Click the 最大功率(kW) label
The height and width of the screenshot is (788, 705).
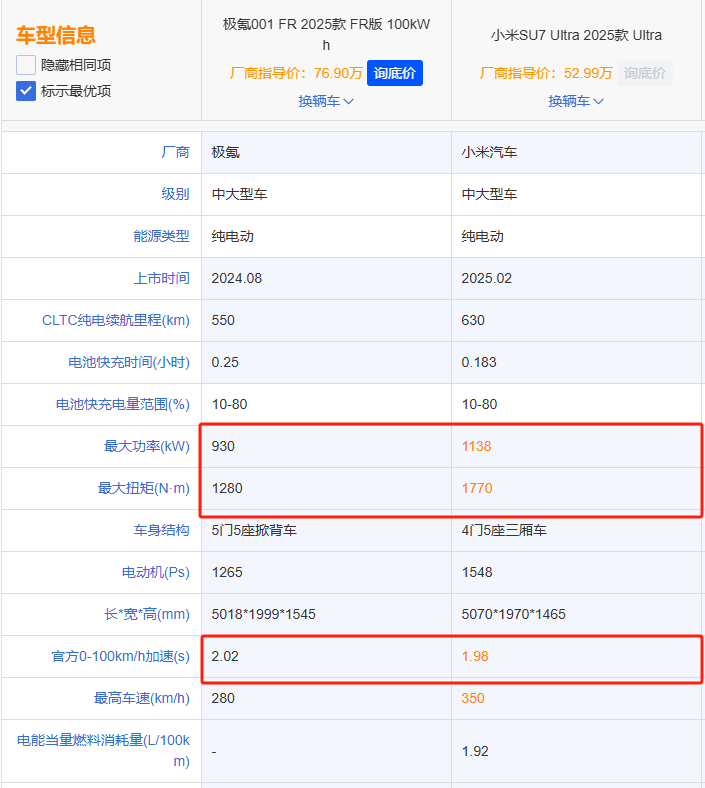147,446
